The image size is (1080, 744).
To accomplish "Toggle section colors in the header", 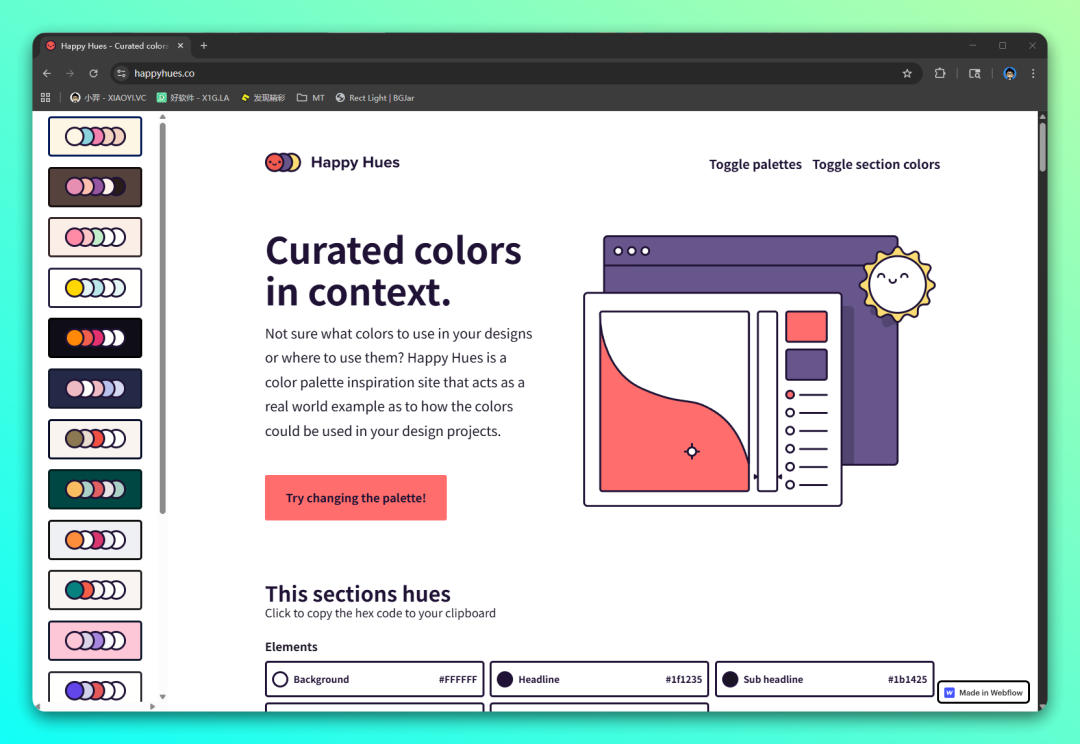I will point(875,165).
